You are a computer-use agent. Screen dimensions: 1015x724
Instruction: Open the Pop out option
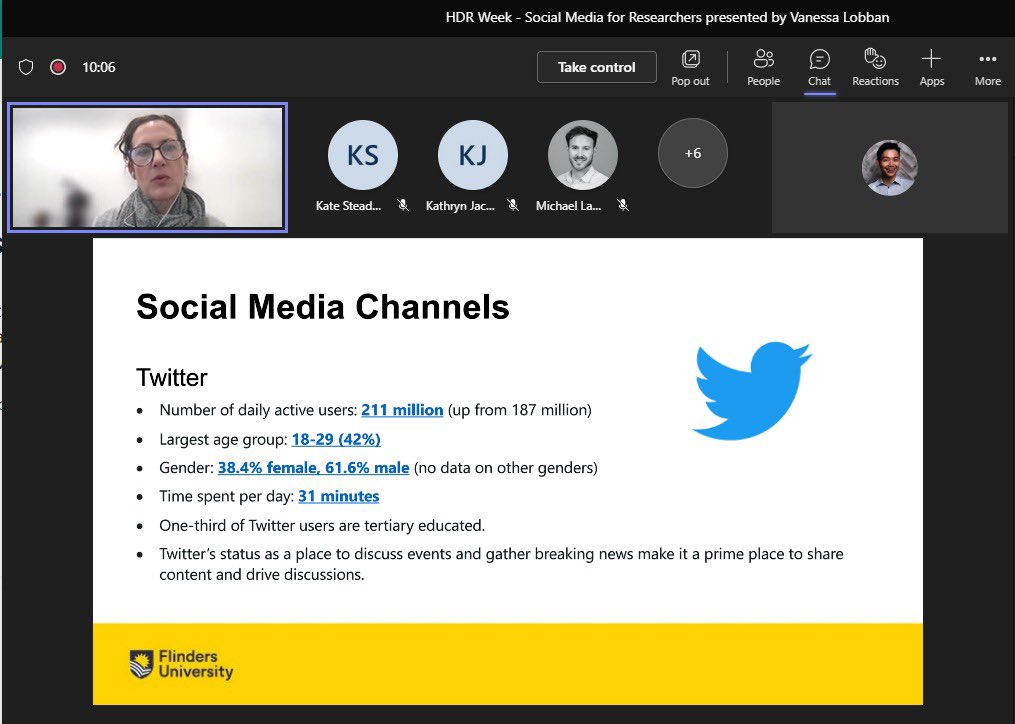click(690, 67)
